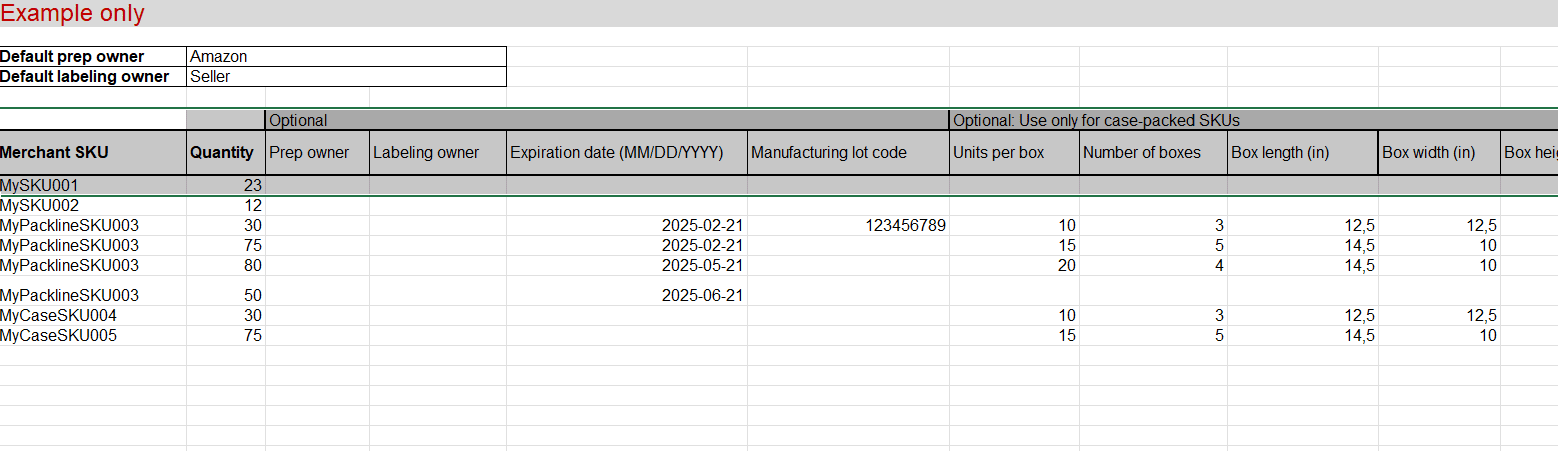Viewport: 1558px width, 451px height.
Task: Click the MySKU002 cell
Action: pyautogui.click(x=39, y=205)
